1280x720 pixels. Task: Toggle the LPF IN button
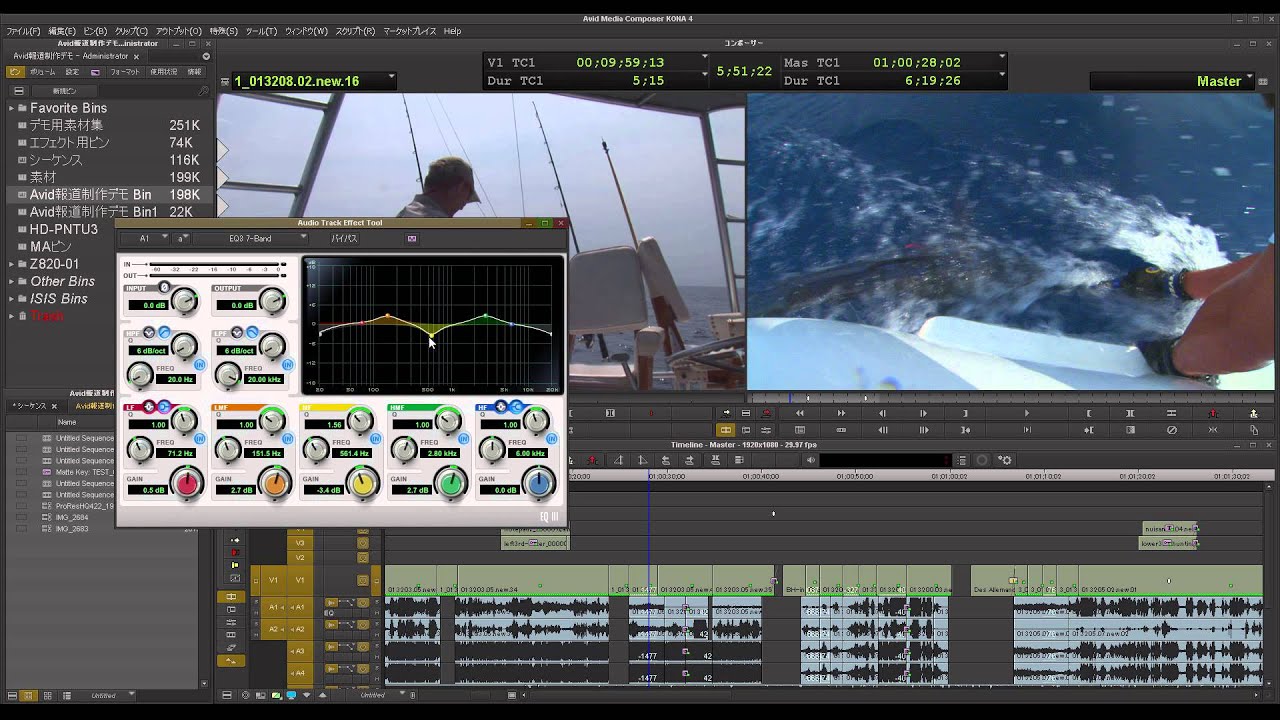(288, 364)
